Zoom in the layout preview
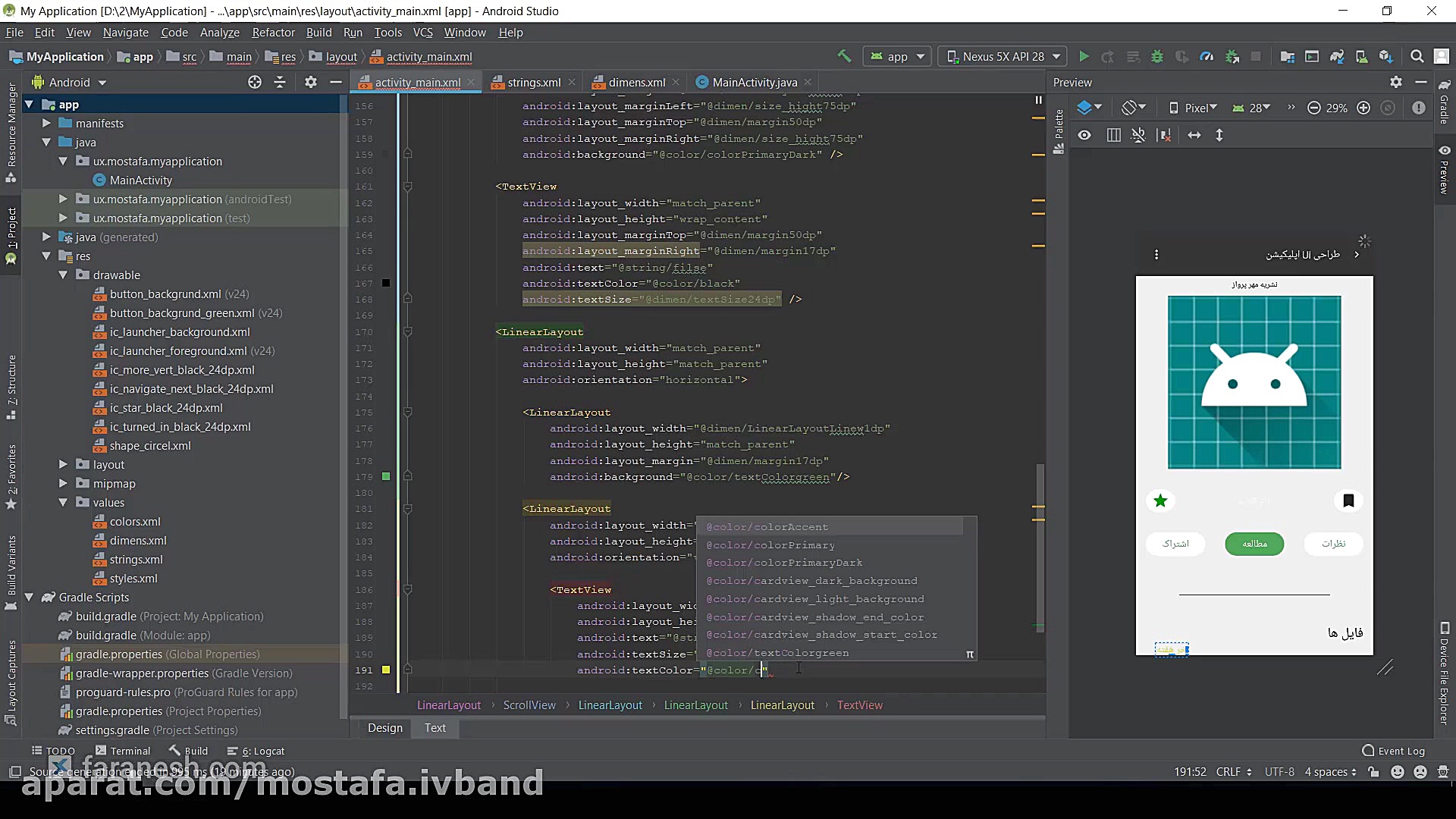Image resolution: width=1456 pixels, height=819 pixels. tap(1363, 108)
